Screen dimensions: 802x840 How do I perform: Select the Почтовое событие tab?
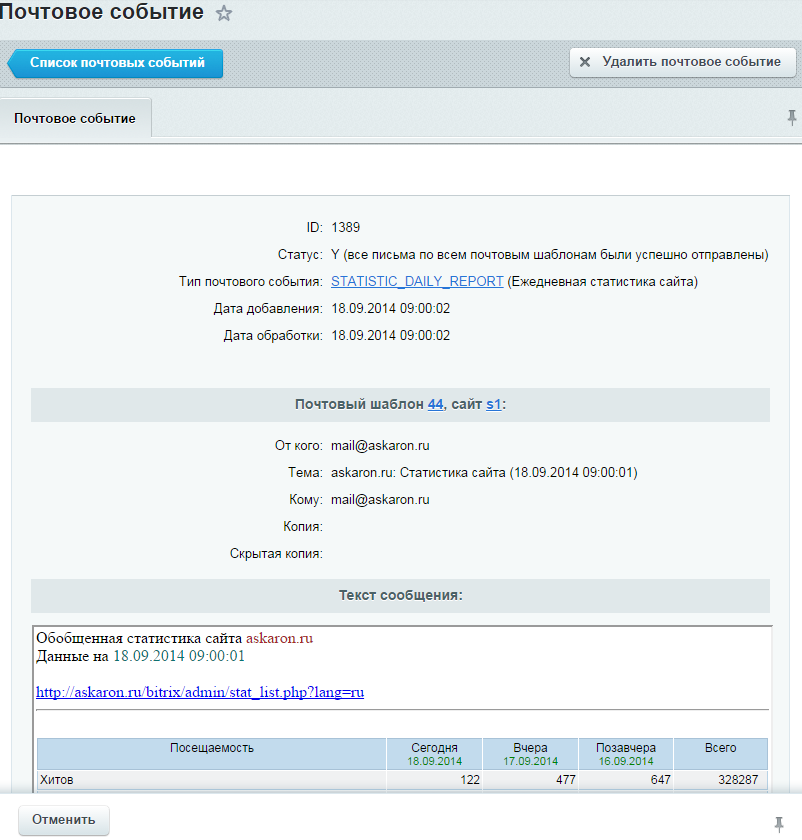click(x=75, y=118)
